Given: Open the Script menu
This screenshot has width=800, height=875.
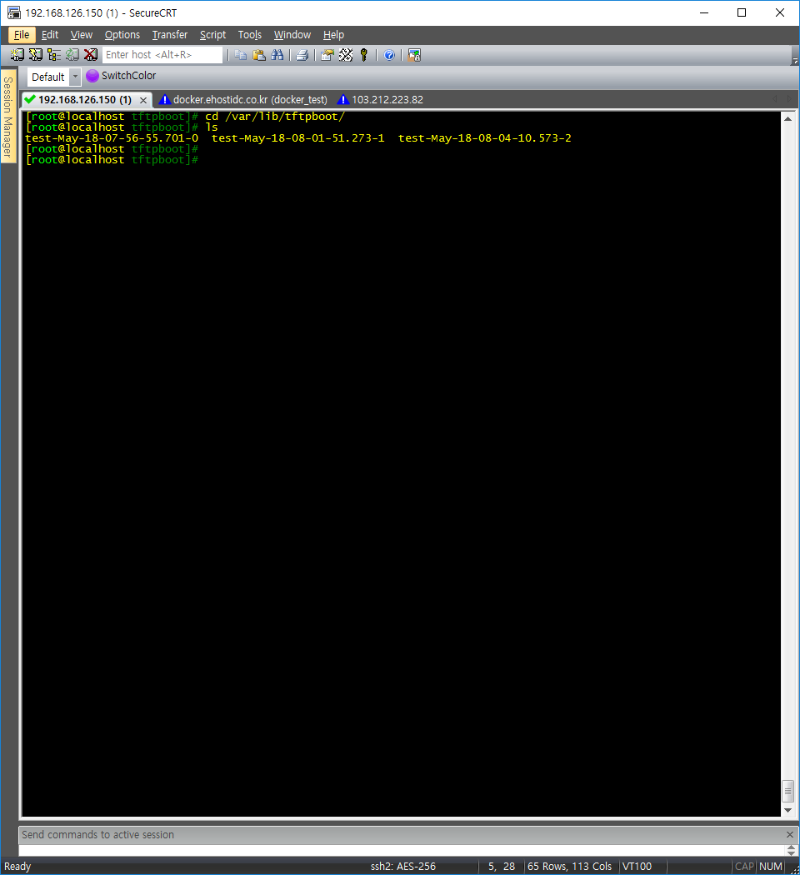Looking at the screenshot, I should [213, 35].
